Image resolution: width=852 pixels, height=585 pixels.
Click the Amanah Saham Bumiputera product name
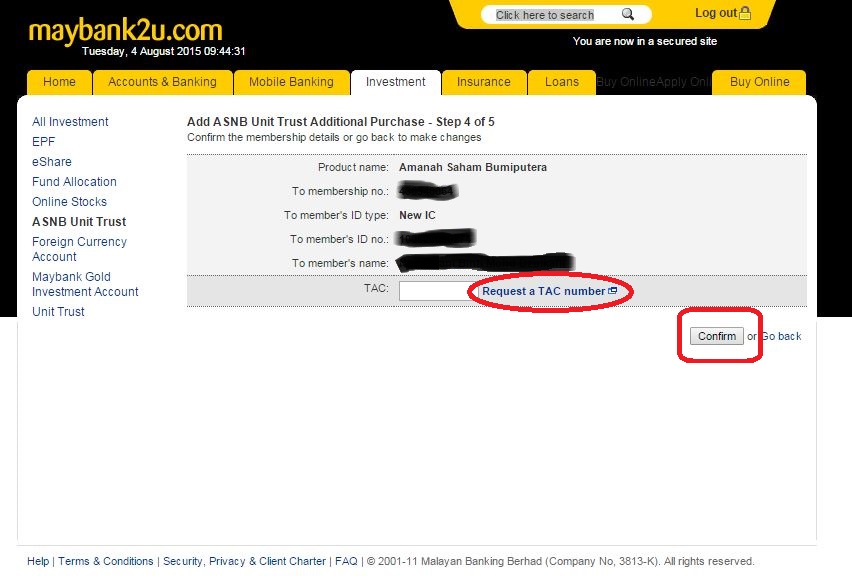tap(473, 167)
